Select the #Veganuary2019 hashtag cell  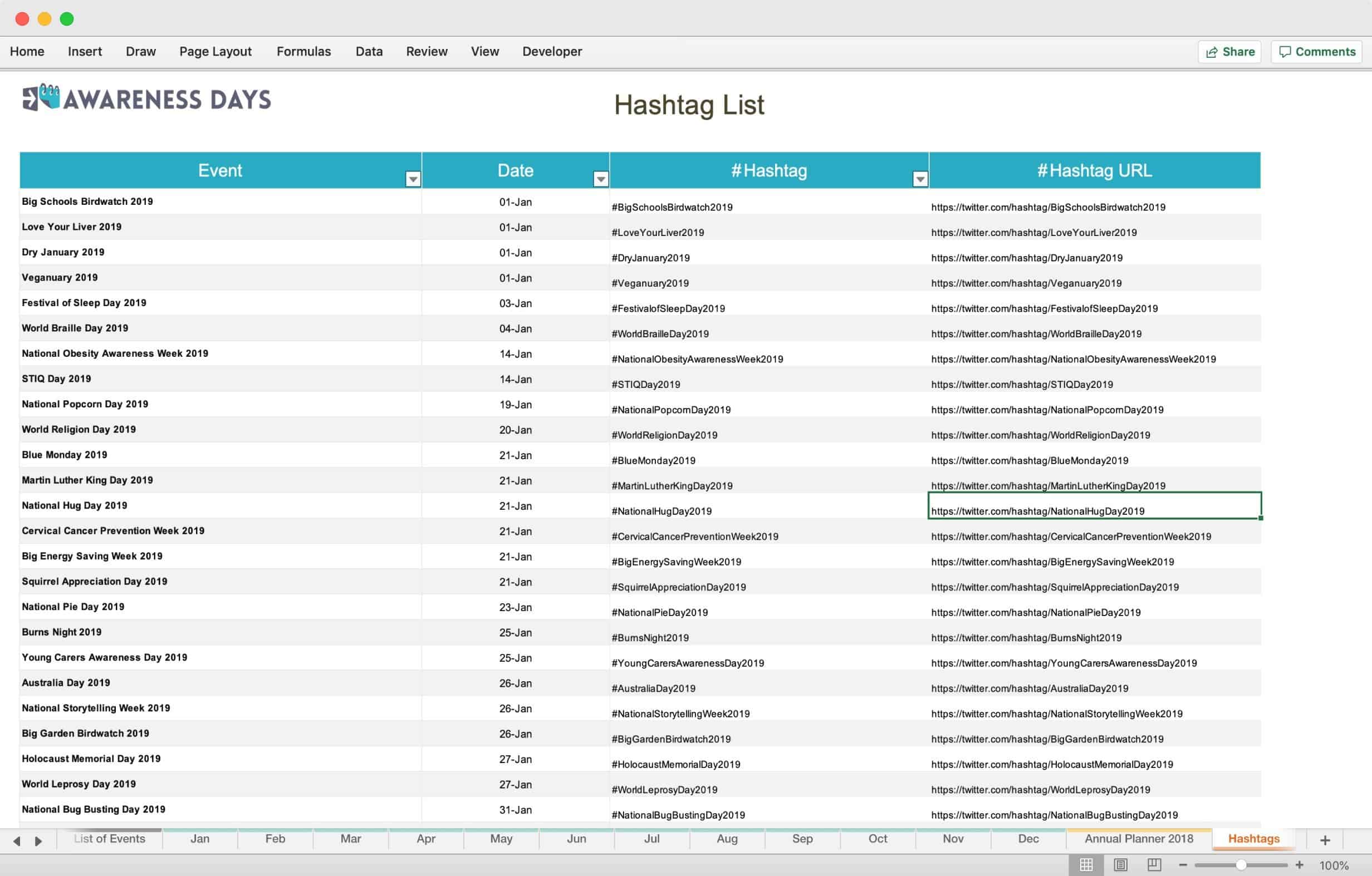click(769, 278)
